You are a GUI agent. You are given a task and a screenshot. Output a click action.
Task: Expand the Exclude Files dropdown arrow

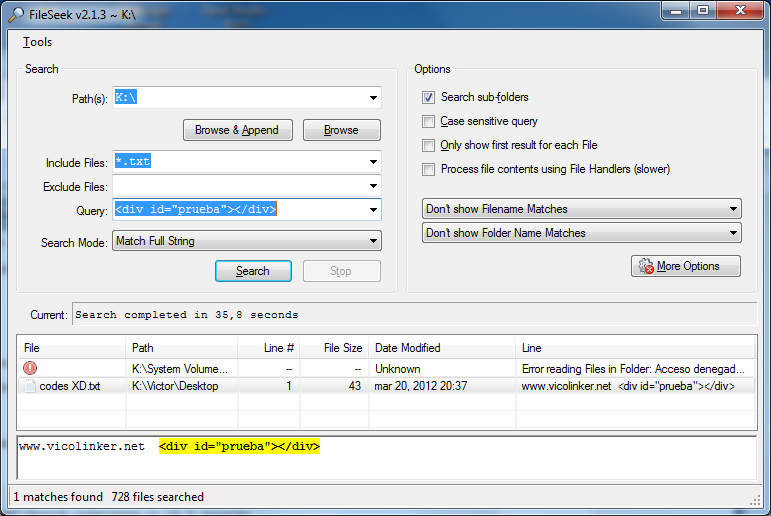373,186
